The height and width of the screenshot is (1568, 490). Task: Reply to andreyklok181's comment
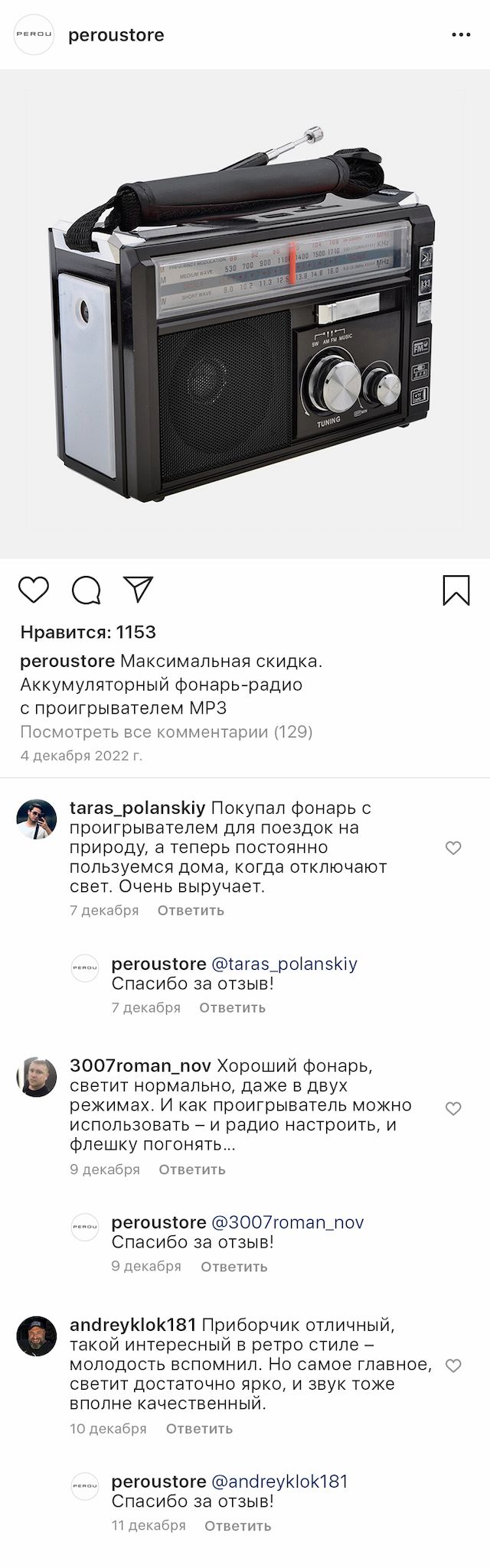click(x=199, y=1428)
